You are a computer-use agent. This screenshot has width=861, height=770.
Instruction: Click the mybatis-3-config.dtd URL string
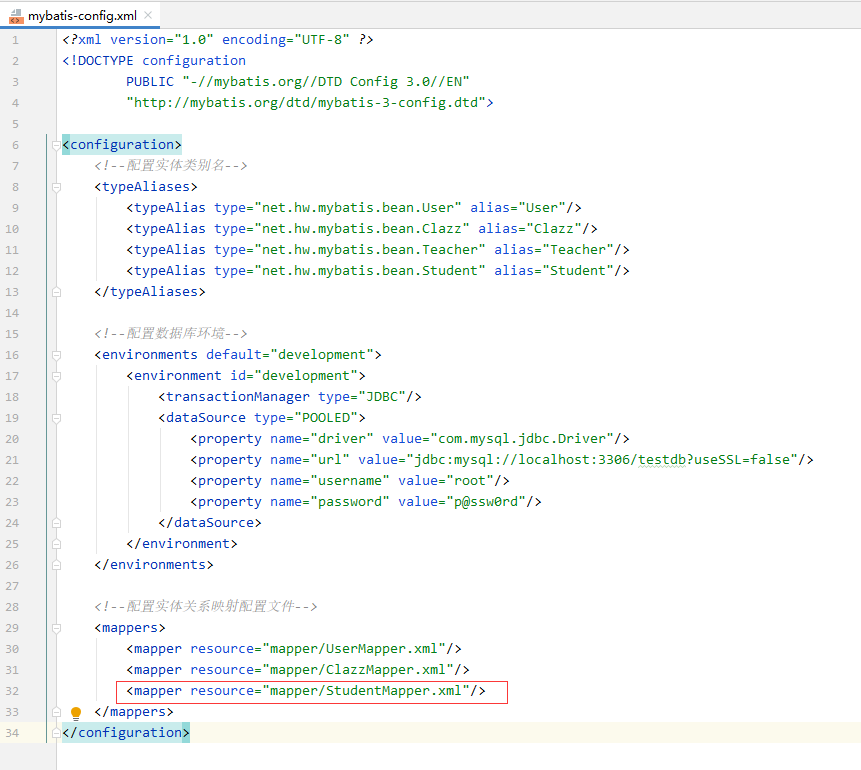(306, 103)
